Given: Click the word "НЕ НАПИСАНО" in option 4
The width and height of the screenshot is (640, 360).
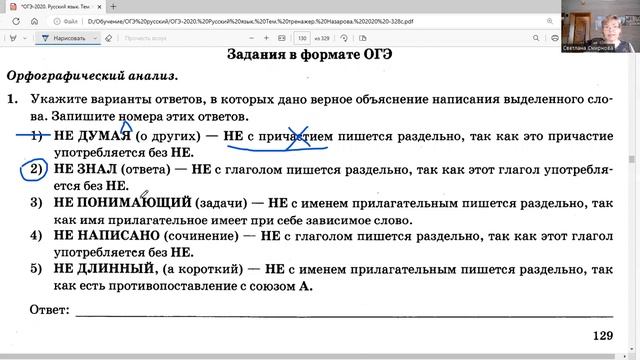Looking at the screenshot, I should coord(107,236).
